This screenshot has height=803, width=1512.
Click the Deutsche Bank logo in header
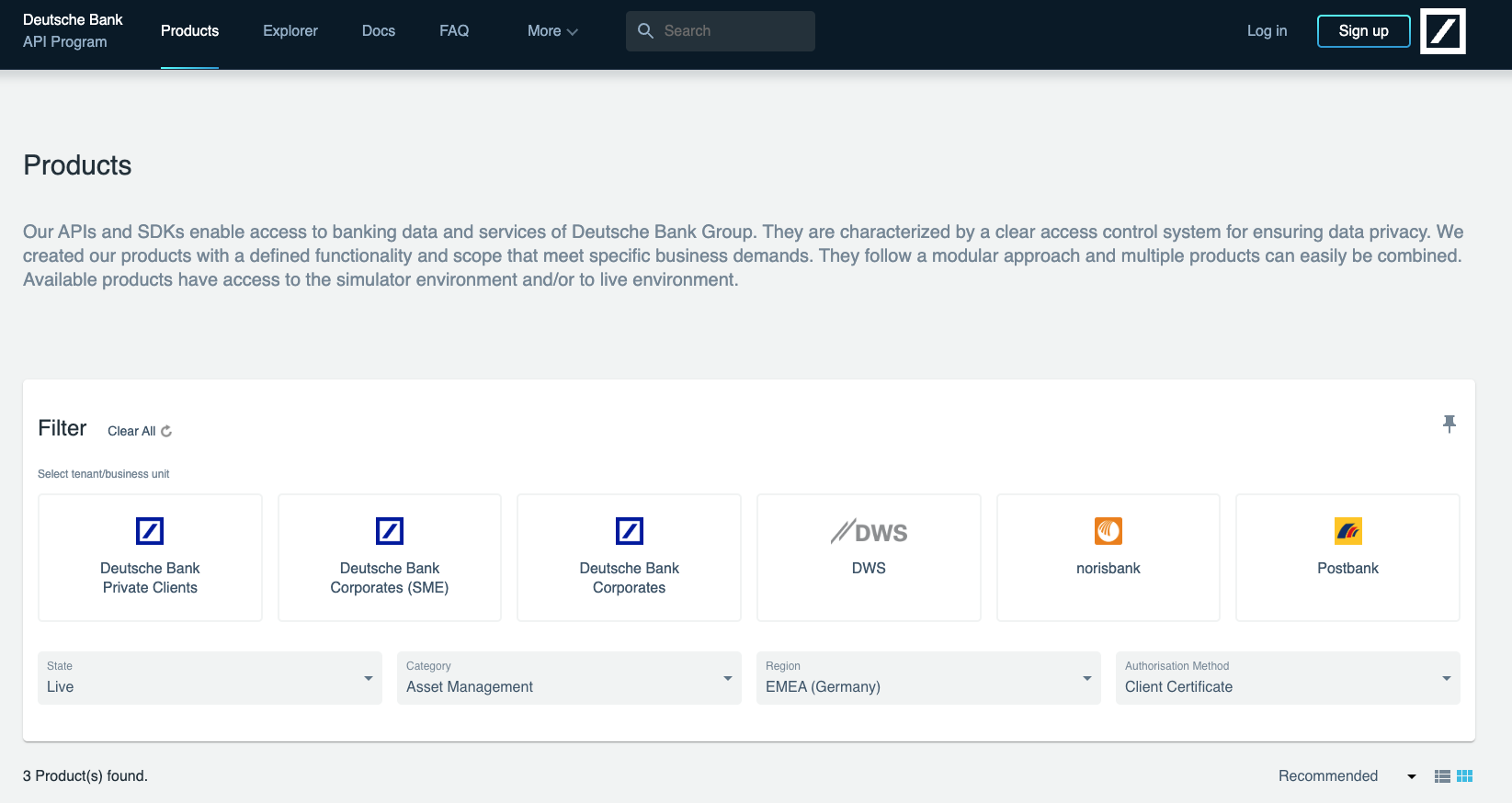click(x=1442, y=31)
